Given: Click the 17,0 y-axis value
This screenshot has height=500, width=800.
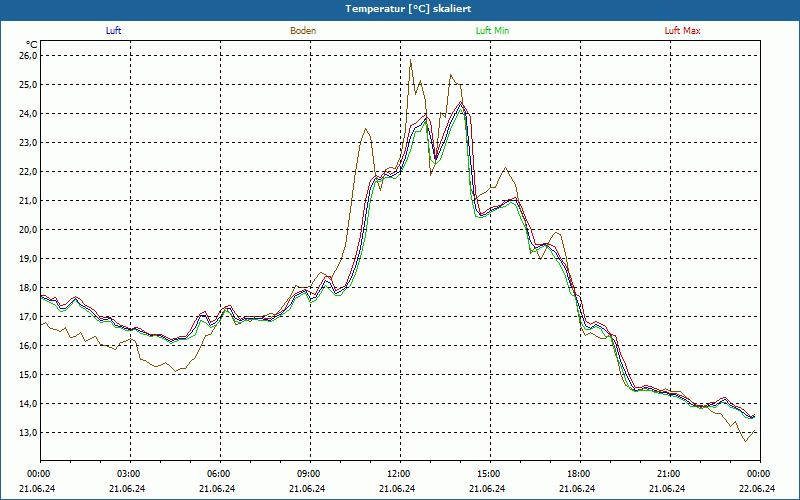Looking at the screenshot, I should (29, 316).
